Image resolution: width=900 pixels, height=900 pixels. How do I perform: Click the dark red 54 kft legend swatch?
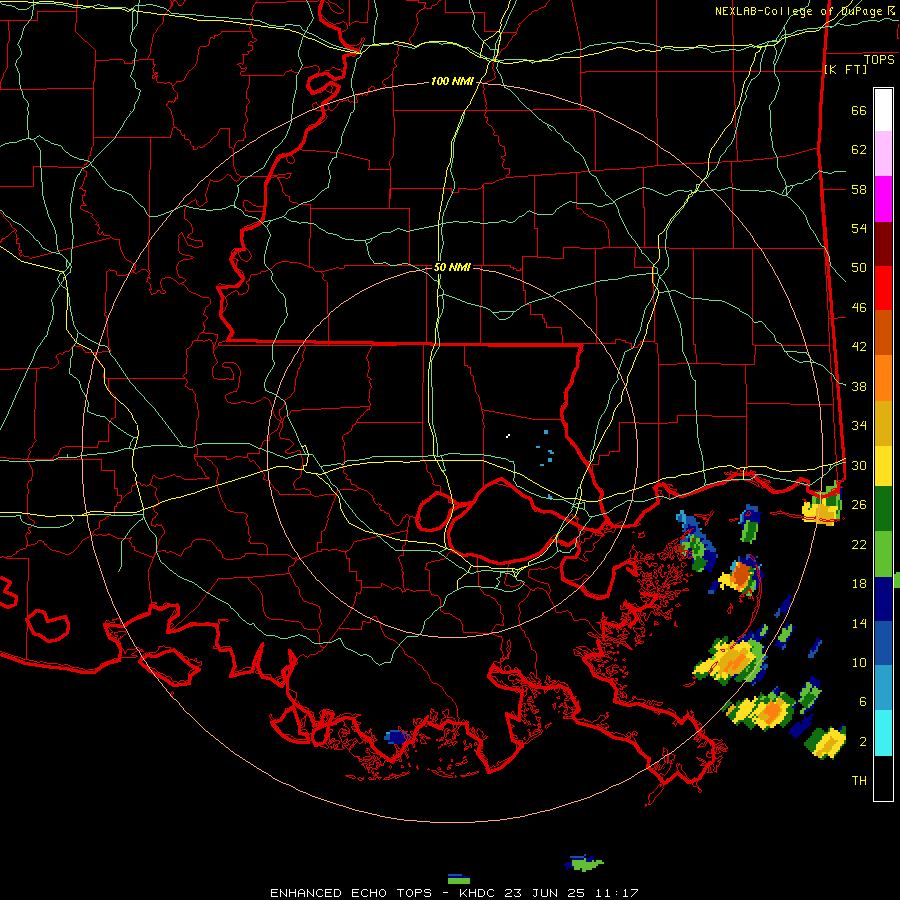pyautogui.click(x=883, y=244)
